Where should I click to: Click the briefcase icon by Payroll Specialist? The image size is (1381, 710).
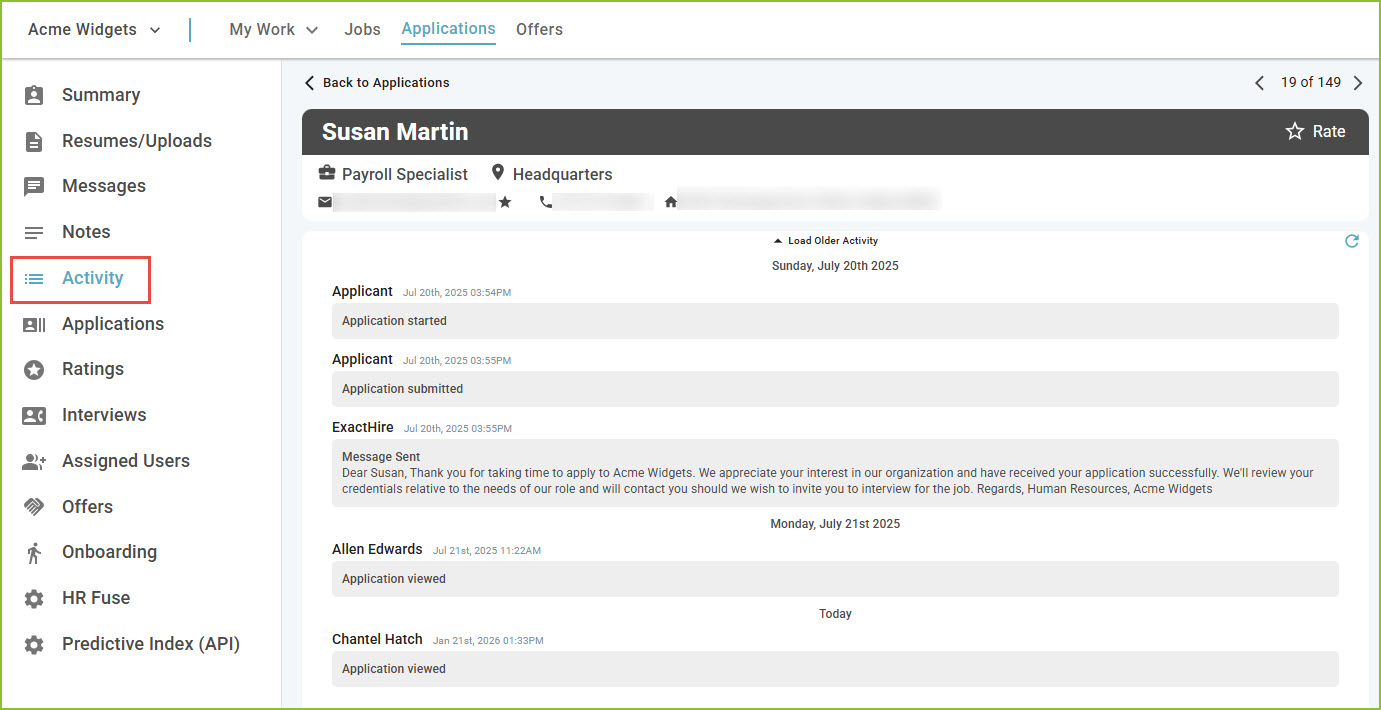tap(326, 173)
